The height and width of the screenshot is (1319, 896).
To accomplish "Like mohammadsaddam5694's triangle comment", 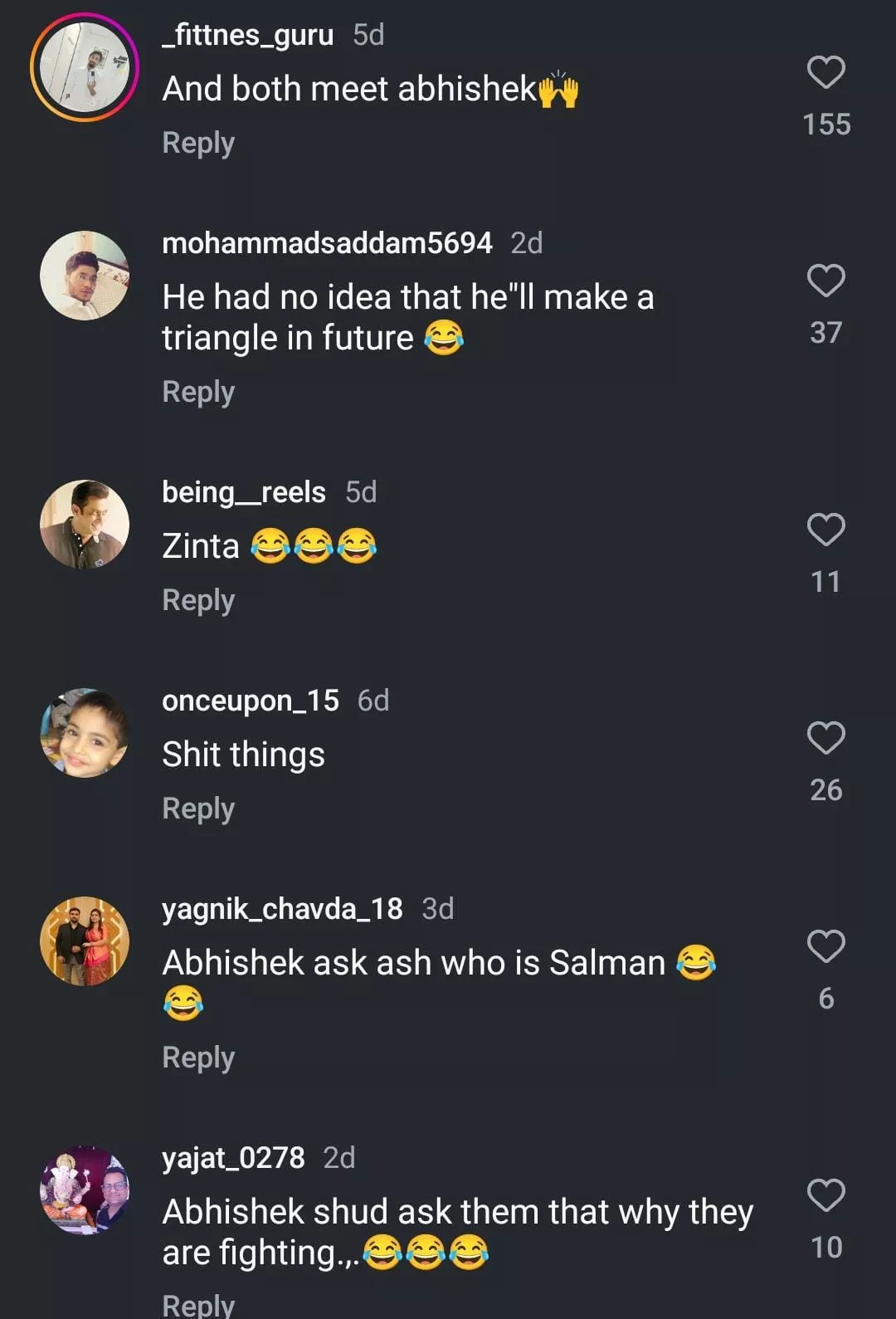I will click(x=825, y=281).
